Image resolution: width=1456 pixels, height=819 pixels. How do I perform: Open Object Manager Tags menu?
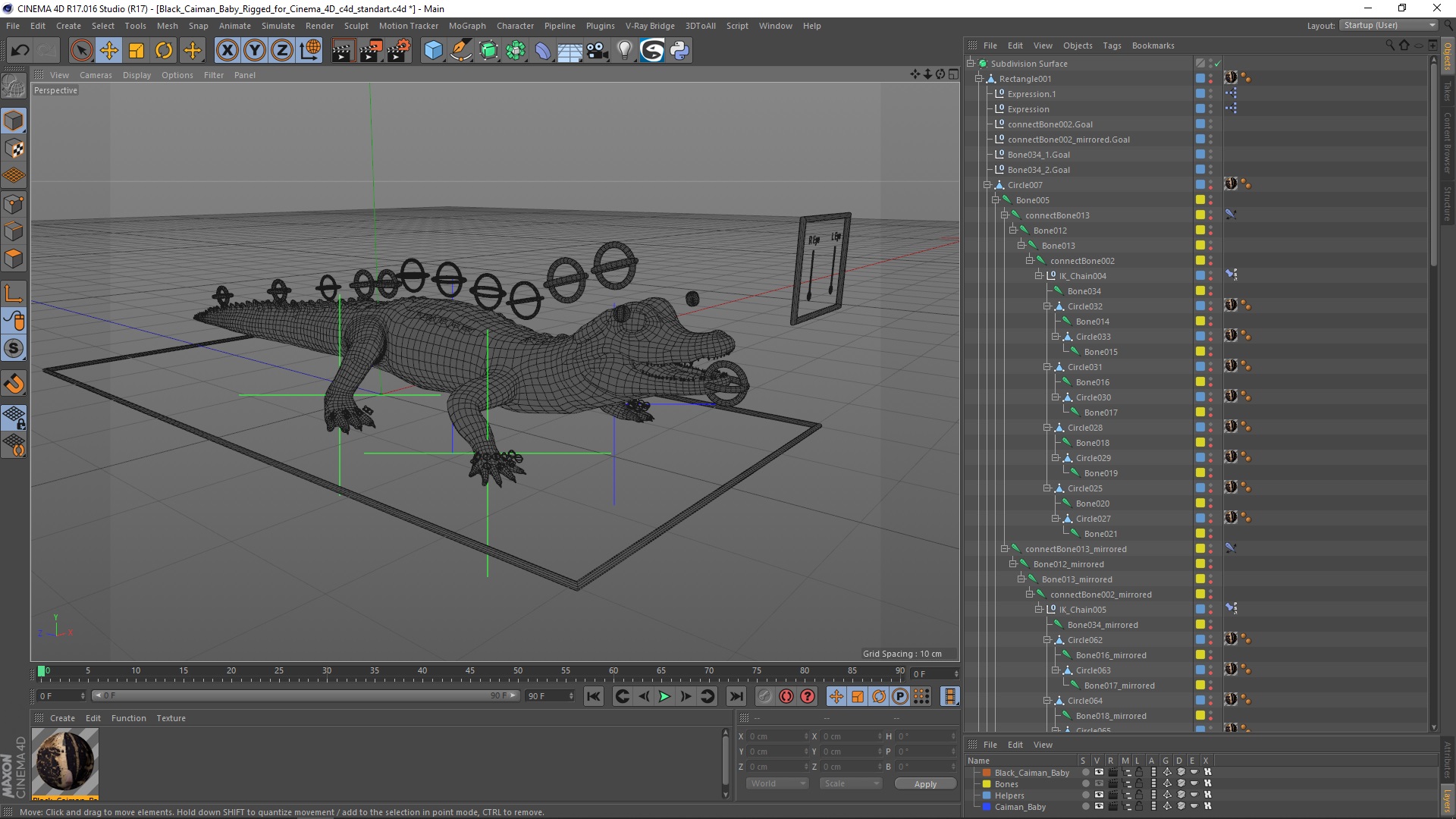pyautogui.click(x=1112, y=45)
